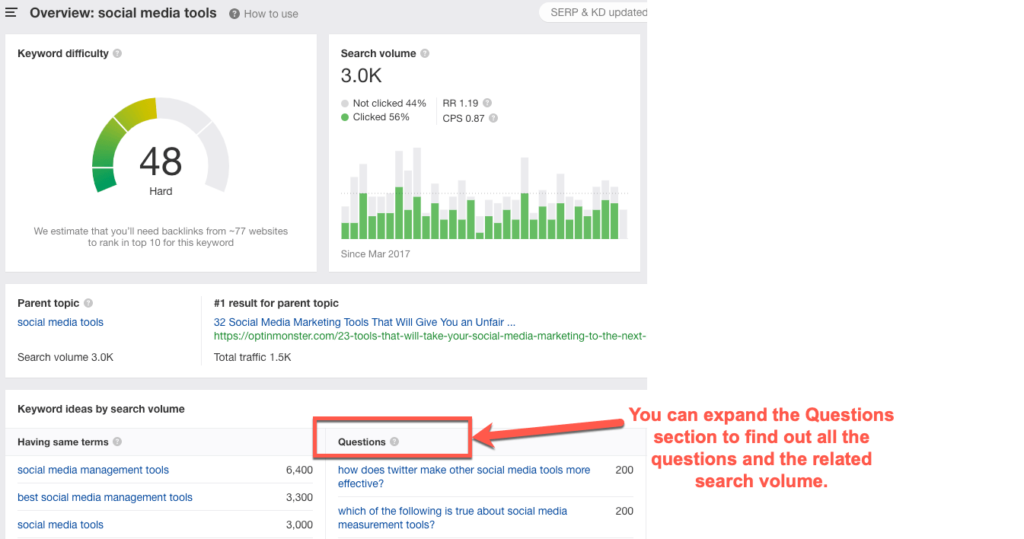1024x539 pixels.
Task: Expand the Questions section heading
Action: click(362, 442)
